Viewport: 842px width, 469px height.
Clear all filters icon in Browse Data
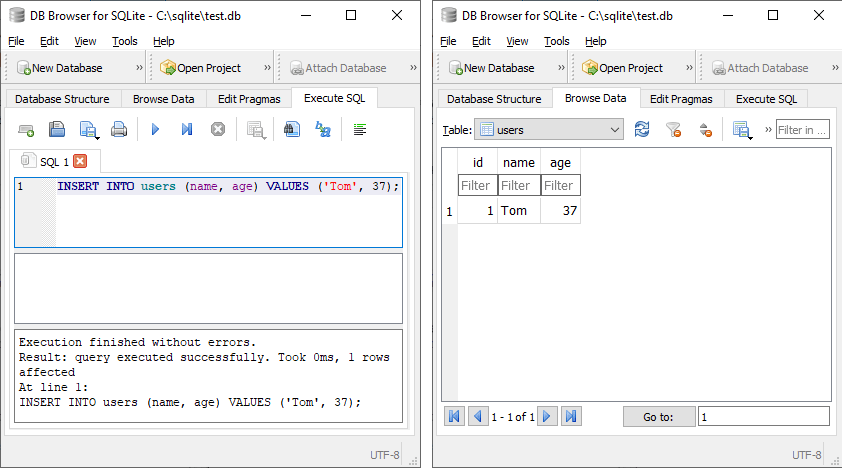(673, 129)
